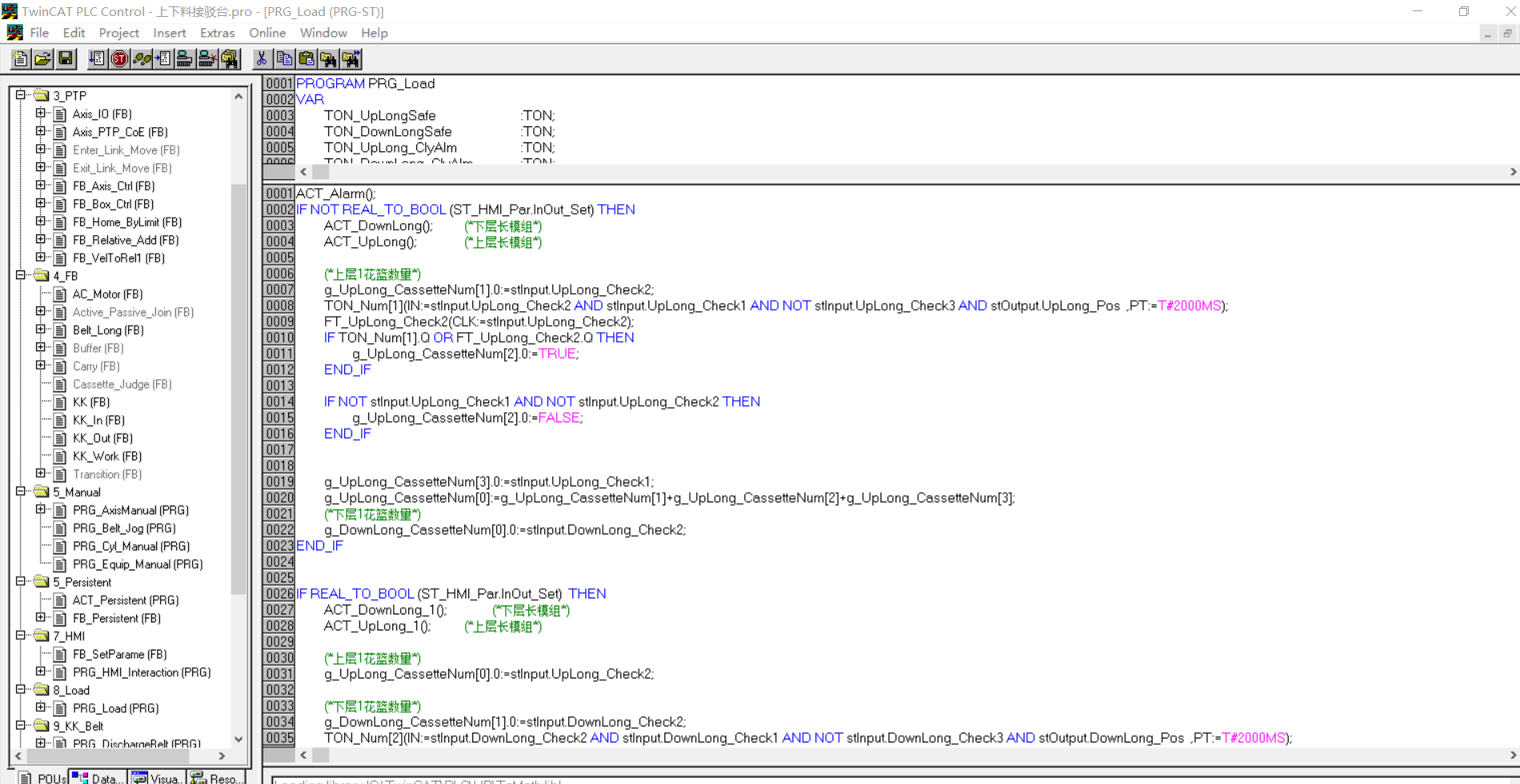Click the document icon beside Cassette_Judge (FB)

click(60, 384)
